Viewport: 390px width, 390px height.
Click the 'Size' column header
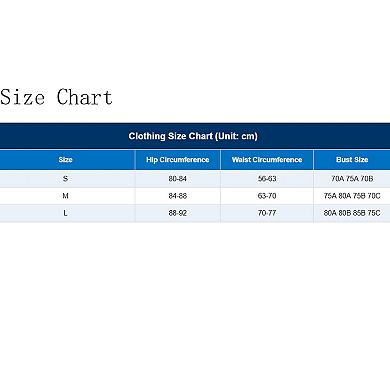click(x=65, y=160)
